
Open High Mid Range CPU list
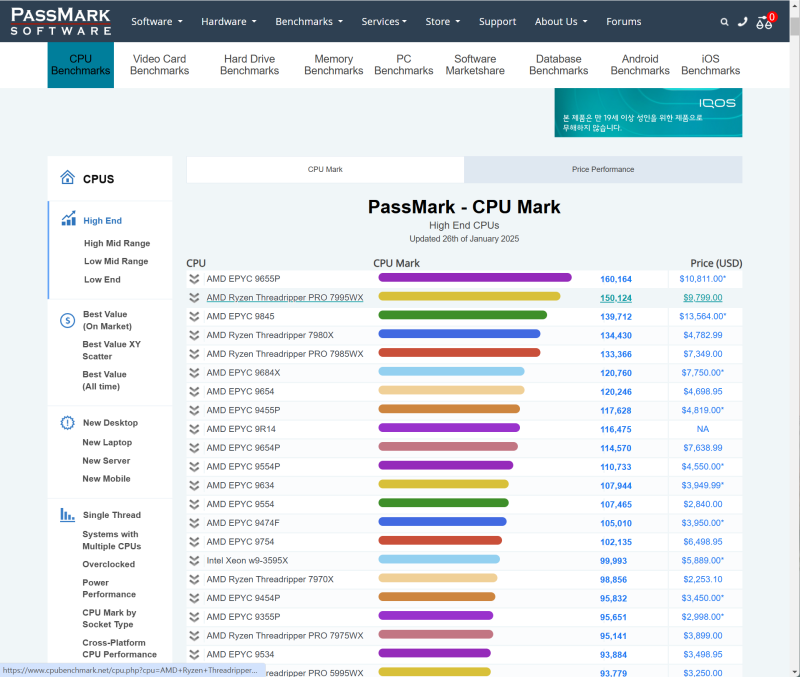point(117,243)
